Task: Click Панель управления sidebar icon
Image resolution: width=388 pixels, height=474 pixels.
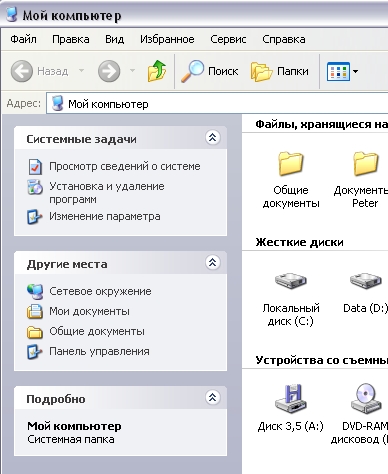Action: pyautogui.click(x=35, y=352)
